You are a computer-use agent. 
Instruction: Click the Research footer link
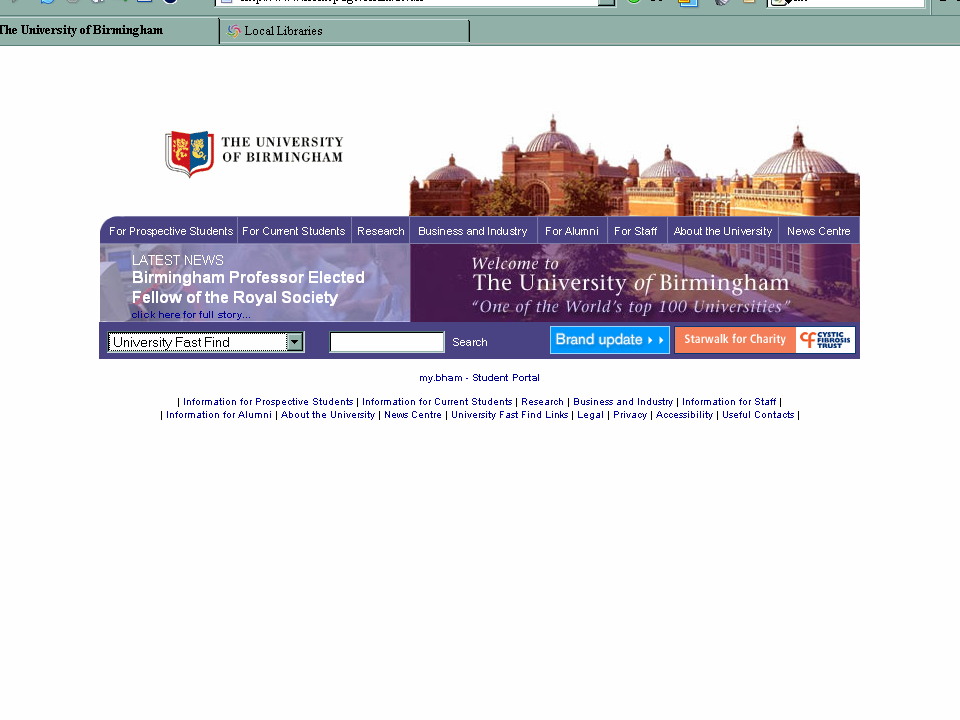542,402
